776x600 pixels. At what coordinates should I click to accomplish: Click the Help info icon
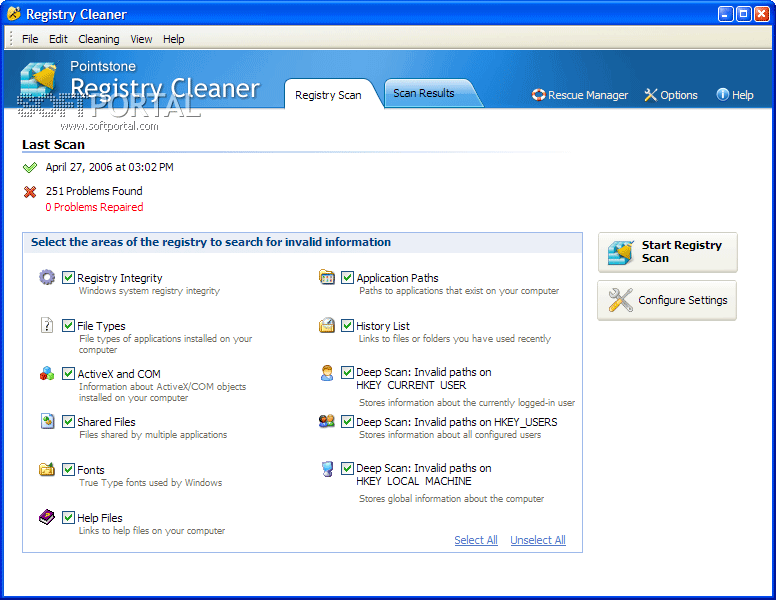[723, 94]
